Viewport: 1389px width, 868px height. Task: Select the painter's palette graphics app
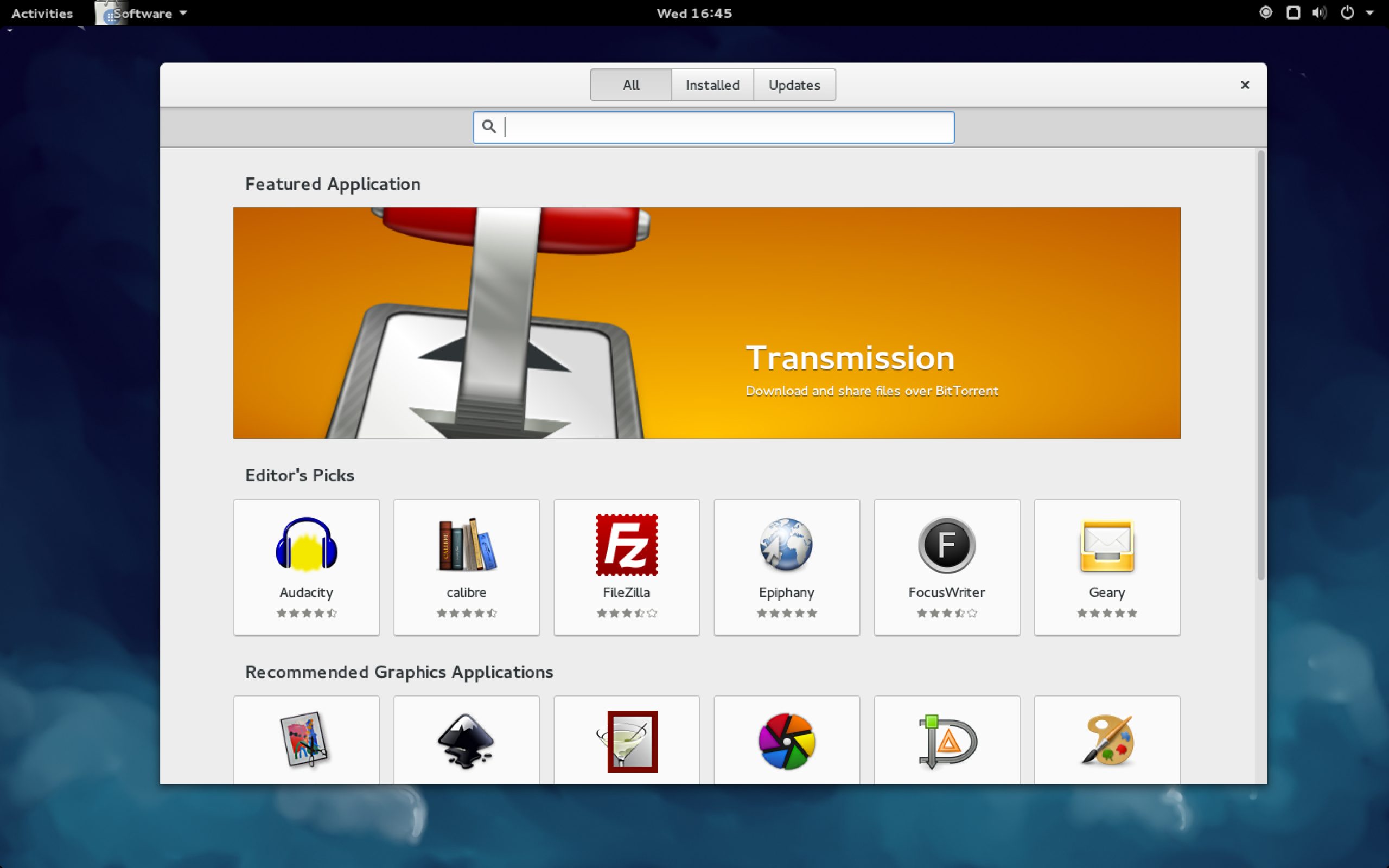click(x=1107, y=741)
